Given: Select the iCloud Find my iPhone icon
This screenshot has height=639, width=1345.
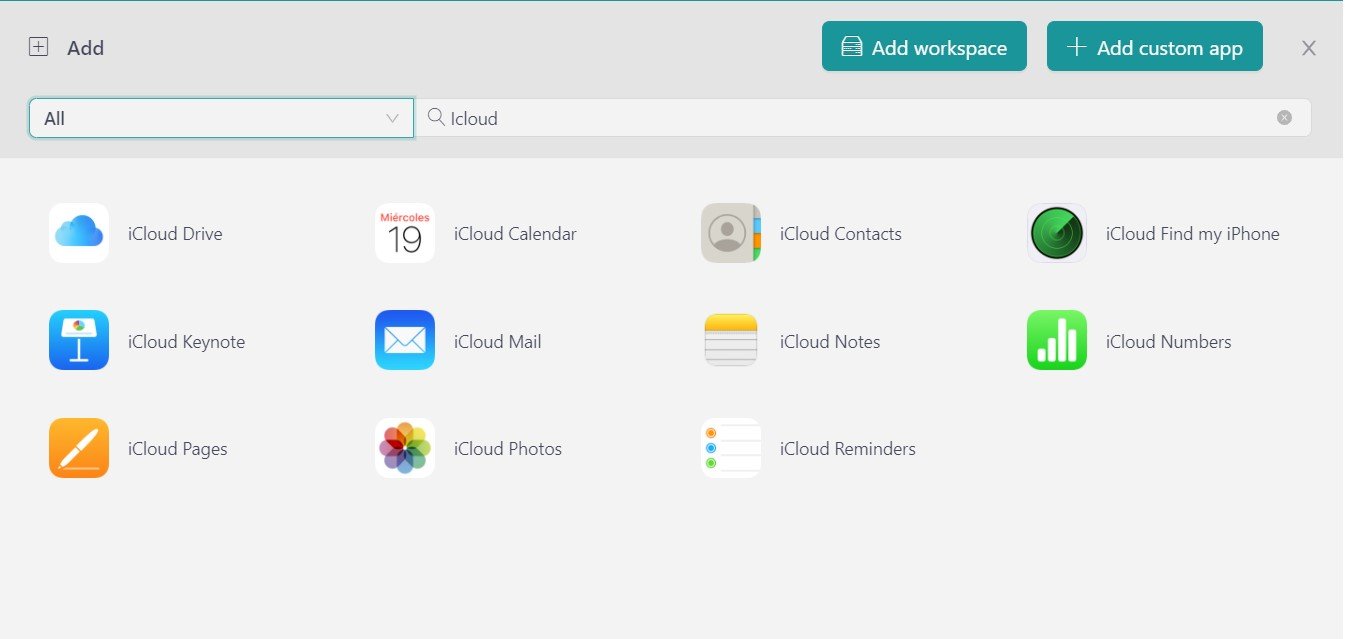Looking at the screenshot, I should [x=1057, y=233].
